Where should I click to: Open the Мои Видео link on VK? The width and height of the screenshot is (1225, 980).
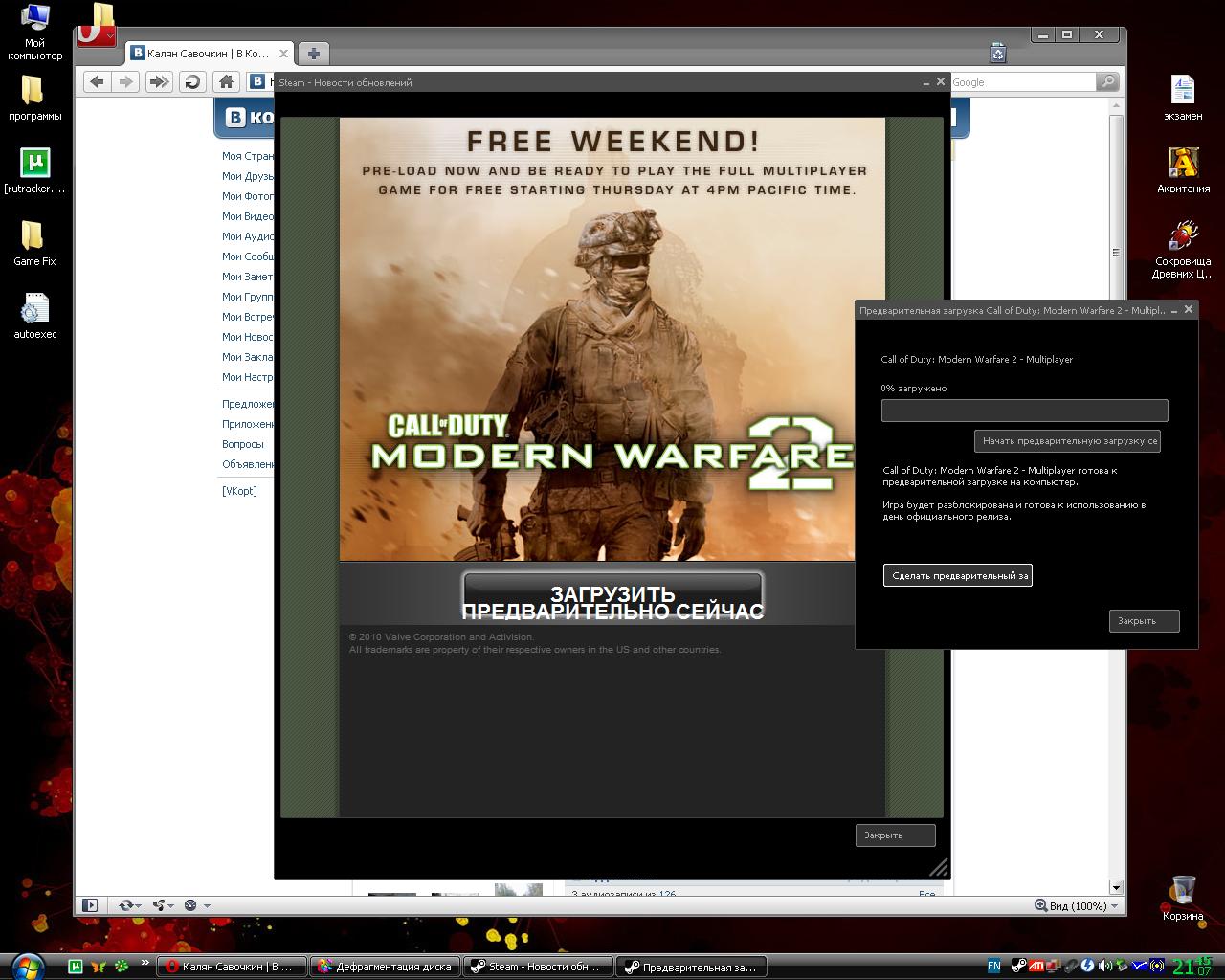(x=248, y=216)
